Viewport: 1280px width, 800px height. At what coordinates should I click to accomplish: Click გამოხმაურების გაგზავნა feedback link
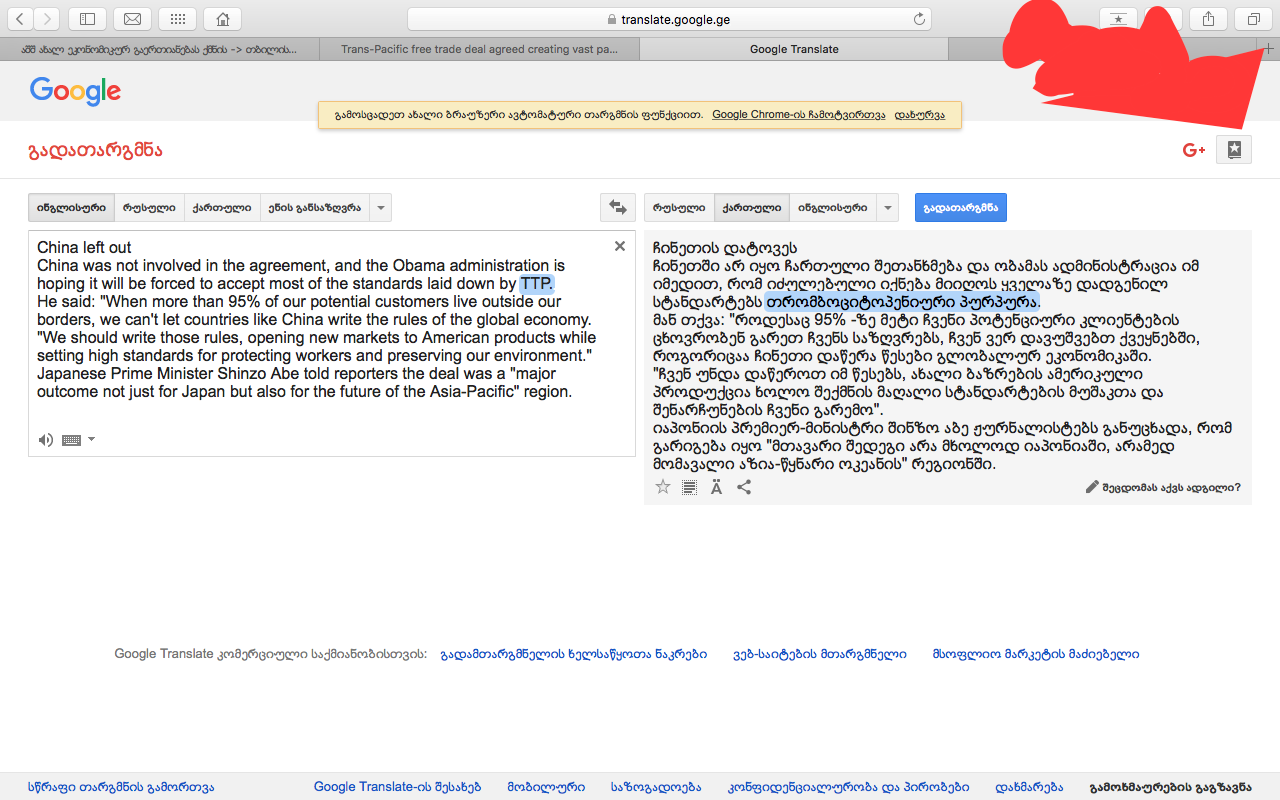(x=1170, y=787)
